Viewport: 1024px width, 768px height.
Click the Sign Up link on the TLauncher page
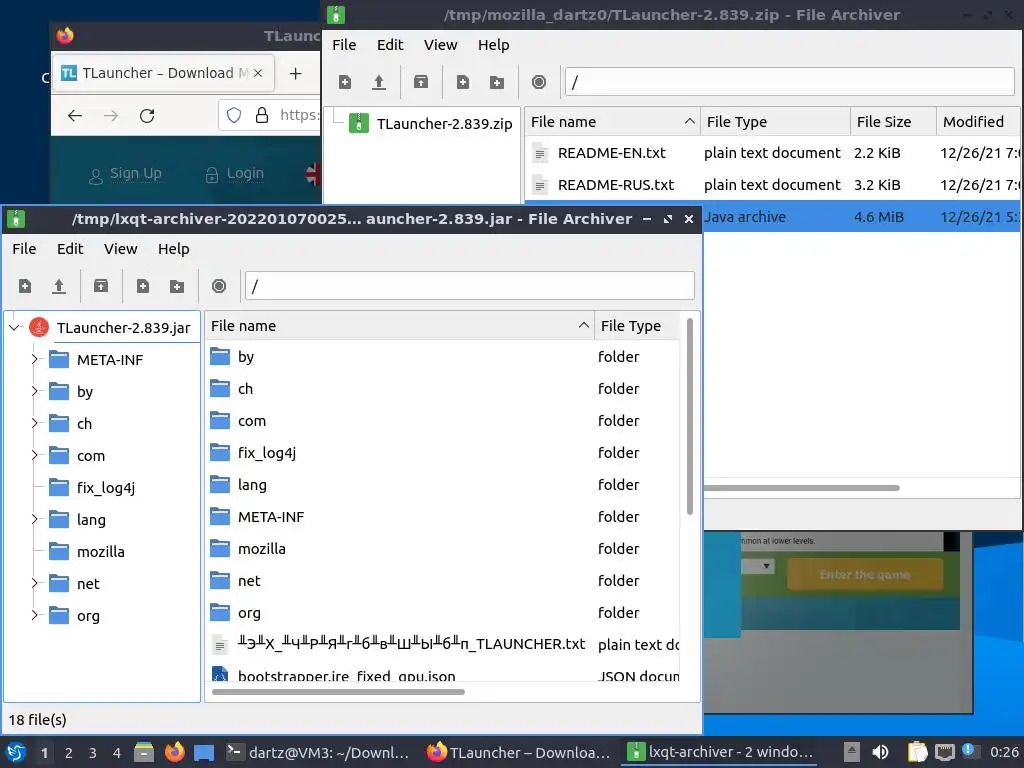(125, 174)
